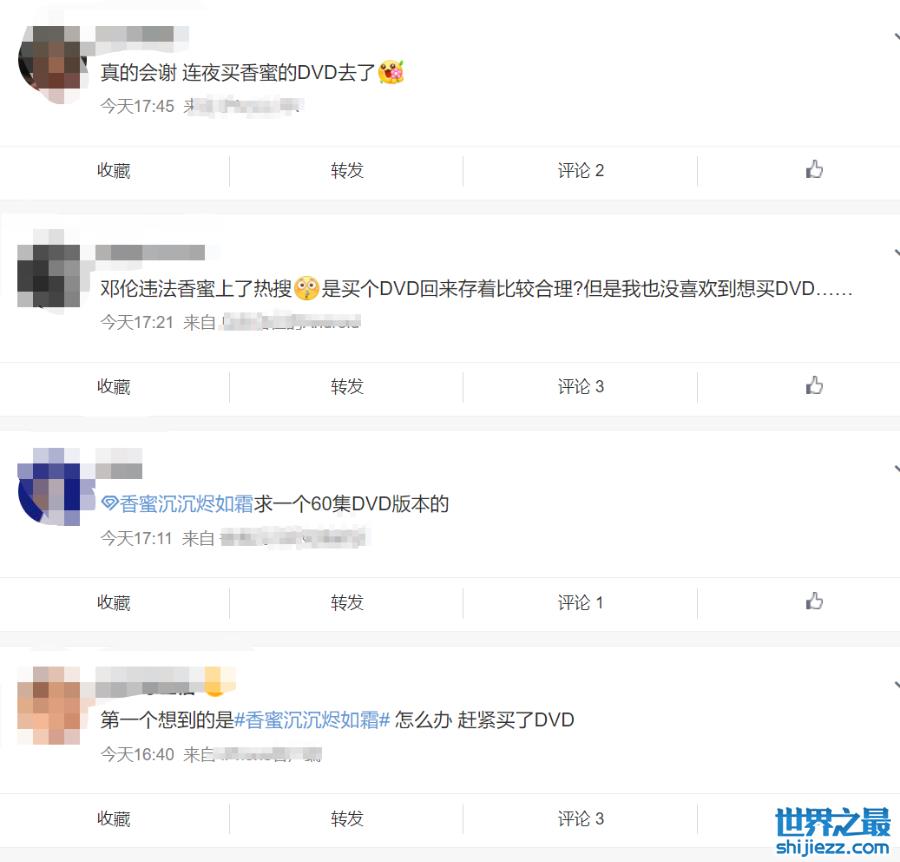Open the first post's pixelated avatar
The height and width of the screenshot is (862, 900).
51,64
